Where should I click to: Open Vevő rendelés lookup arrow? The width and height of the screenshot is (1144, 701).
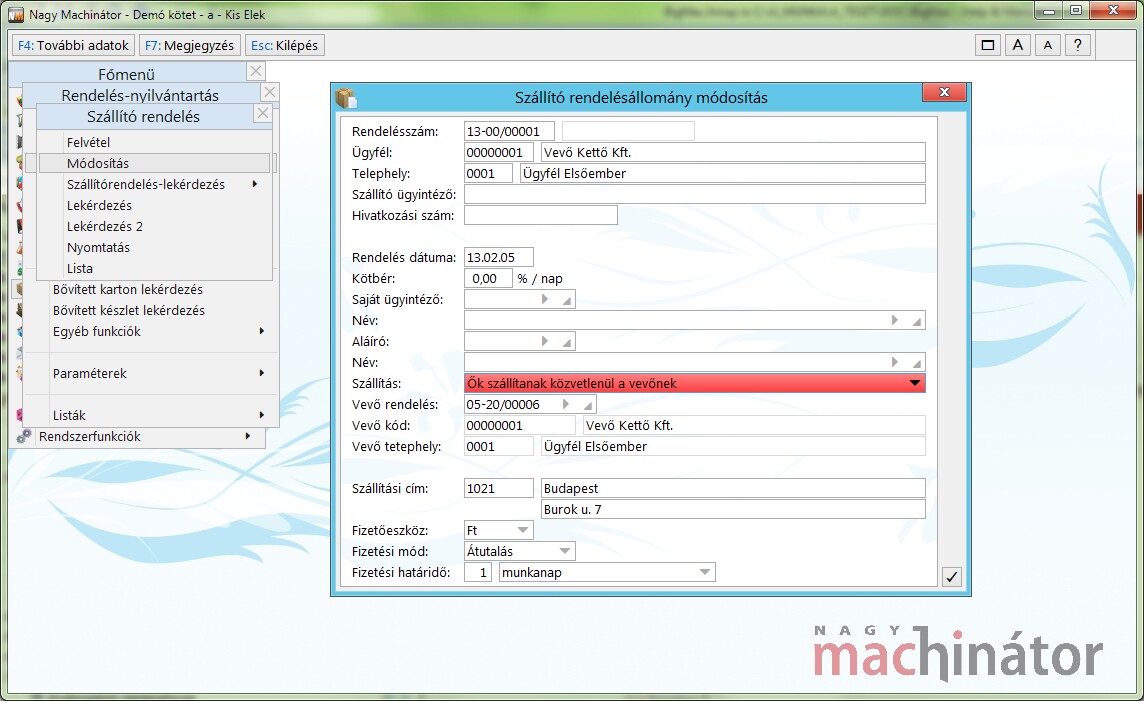coord(566,405)
